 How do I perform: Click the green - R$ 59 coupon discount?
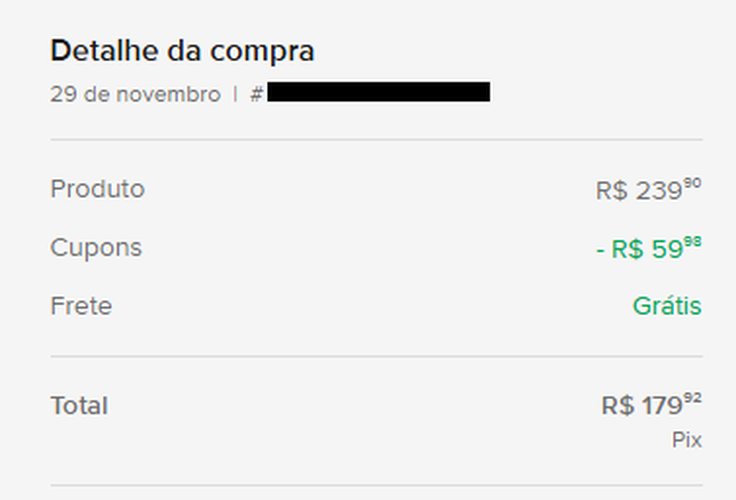click(639, 250)
